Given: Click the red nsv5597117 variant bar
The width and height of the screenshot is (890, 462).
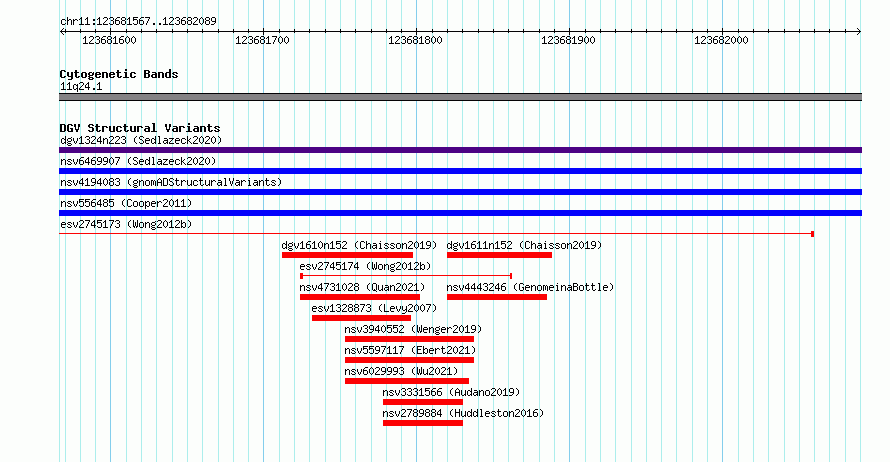Looking at the screenshot, I should click(409, 360).
